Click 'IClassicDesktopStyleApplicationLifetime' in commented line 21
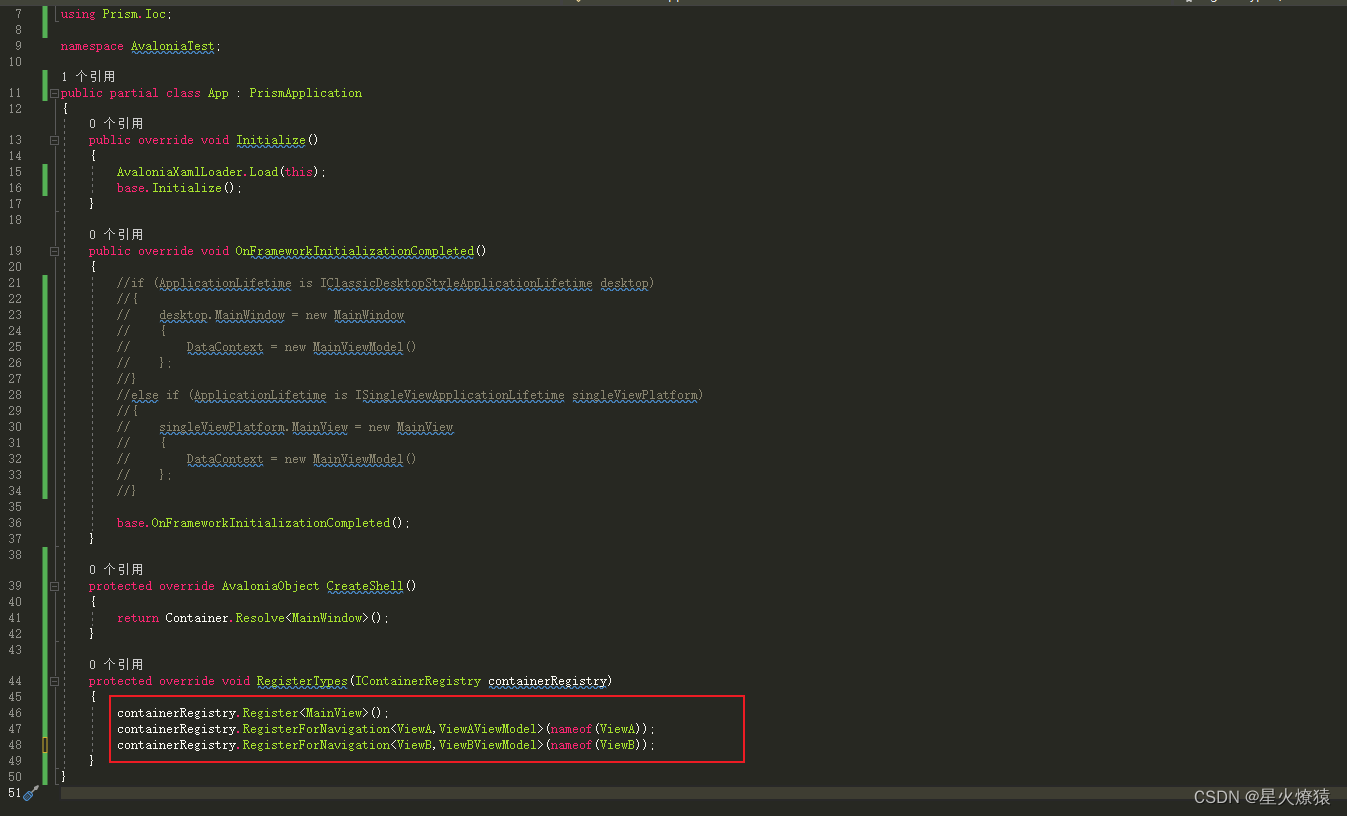 click(x=456, y=283)
